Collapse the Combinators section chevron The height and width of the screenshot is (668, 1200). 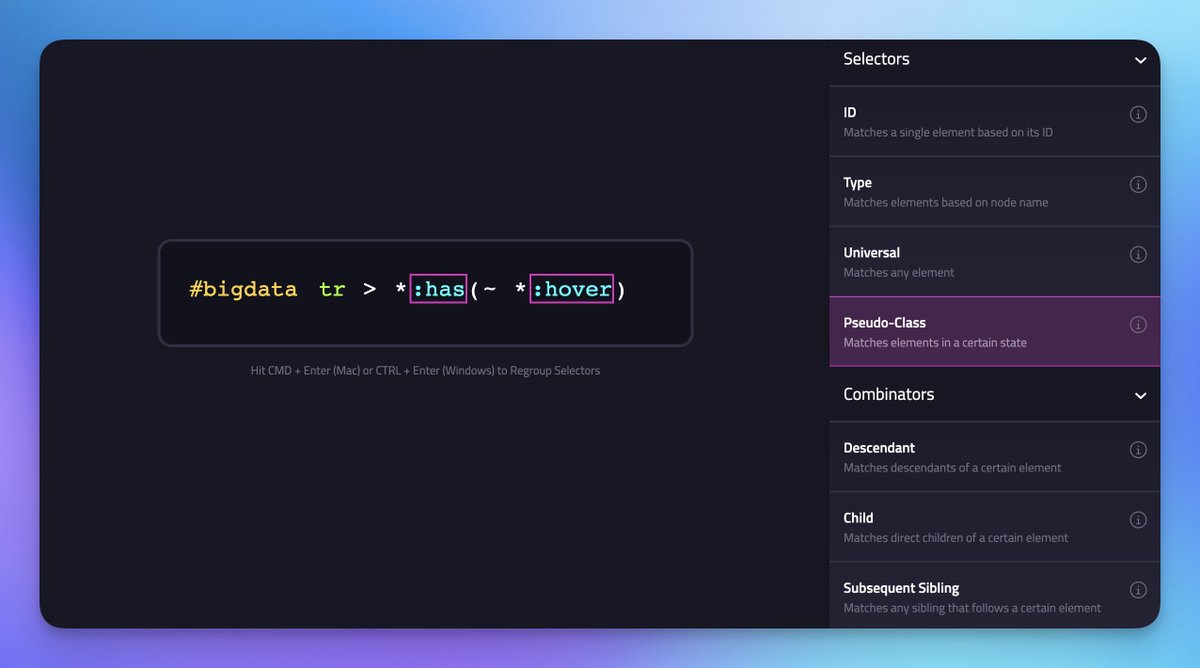click(1140, 395)
